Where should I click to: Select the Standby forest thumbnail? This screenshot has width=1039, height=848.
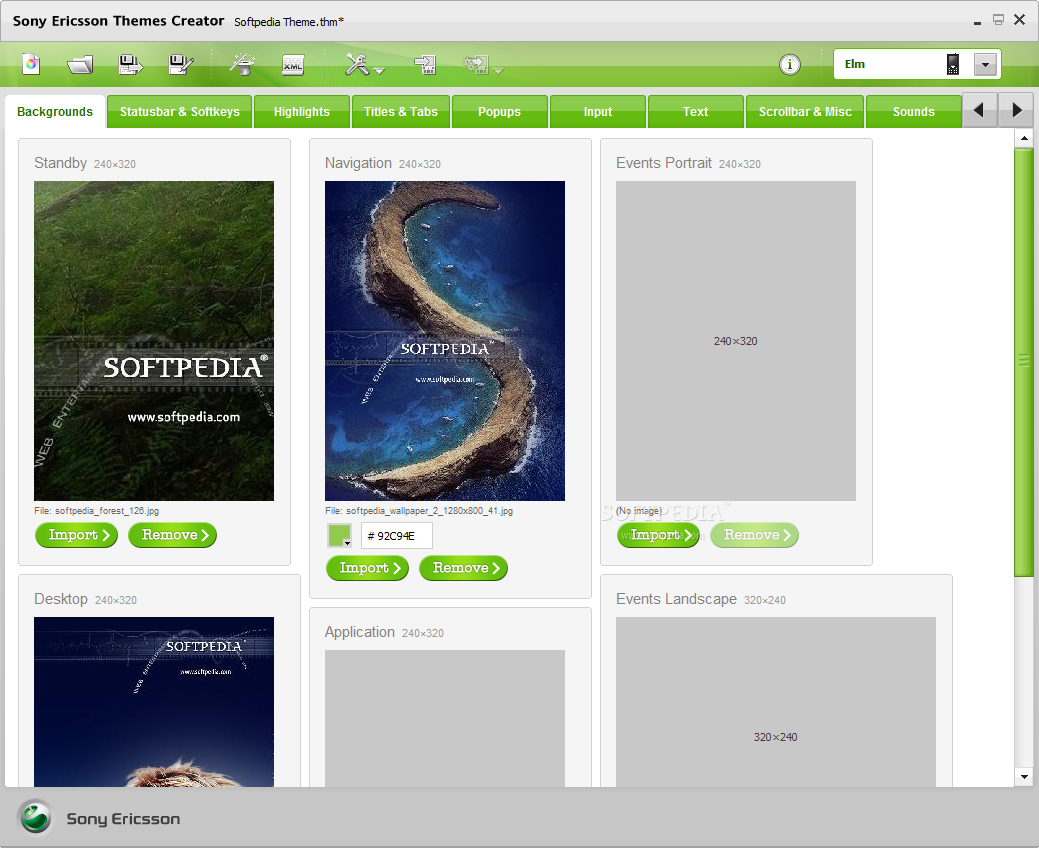tap(154, 341)
